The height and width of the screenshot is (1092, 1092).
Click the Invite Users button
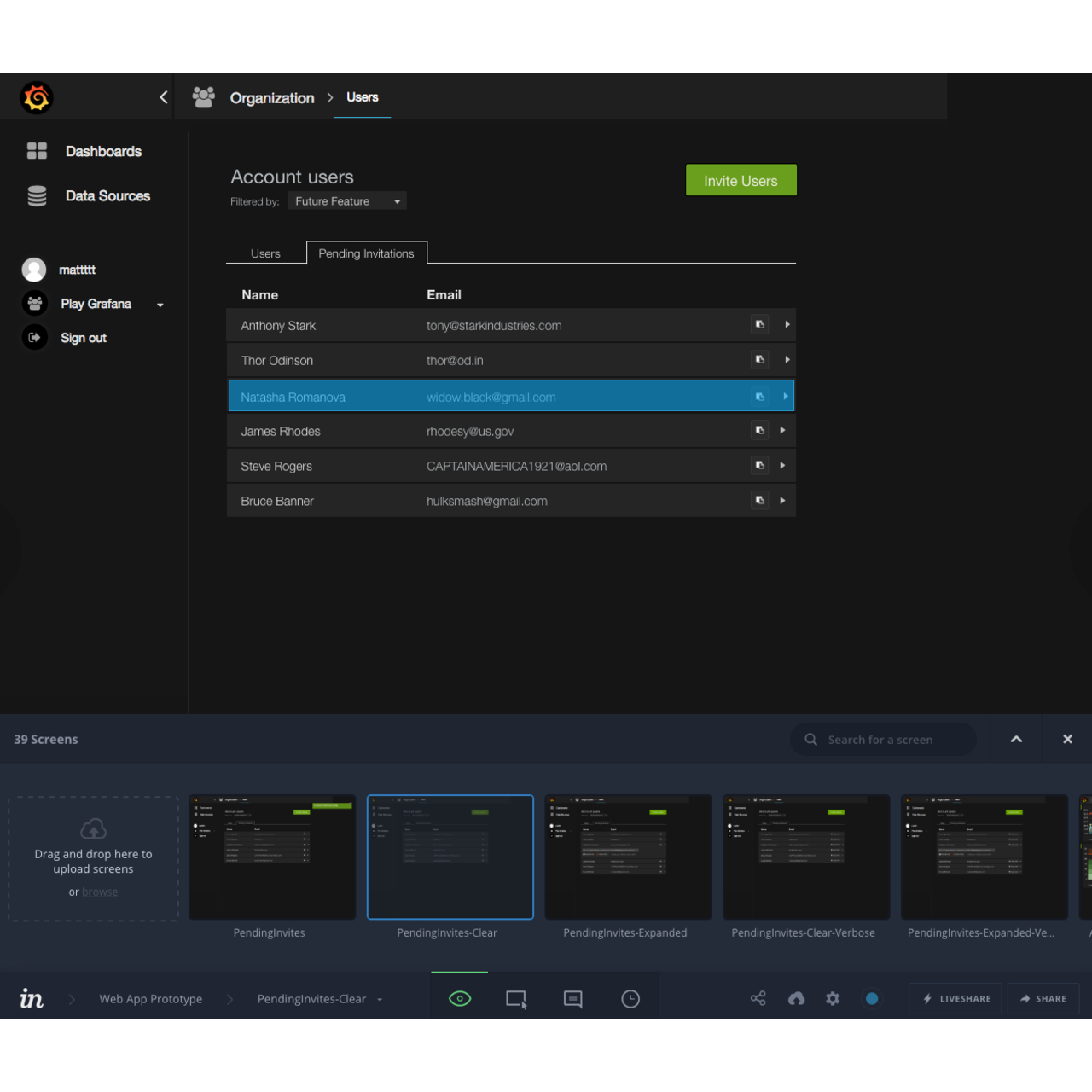coord(741,180)
